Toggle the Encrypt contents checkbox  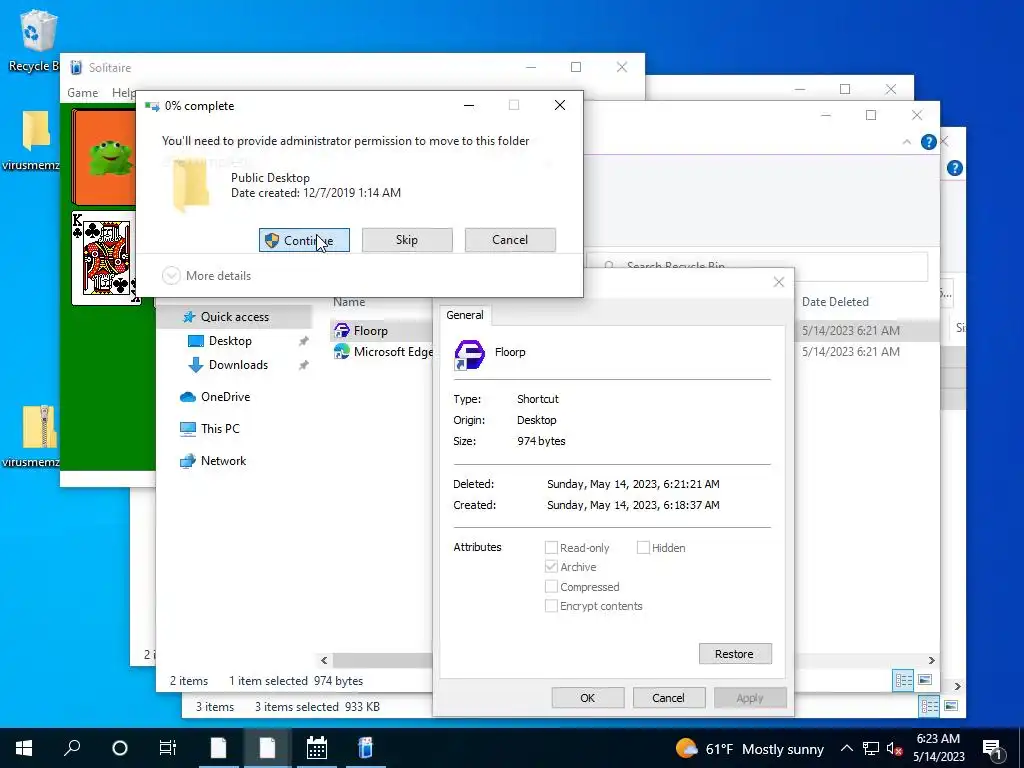click(x=551, y=606)
